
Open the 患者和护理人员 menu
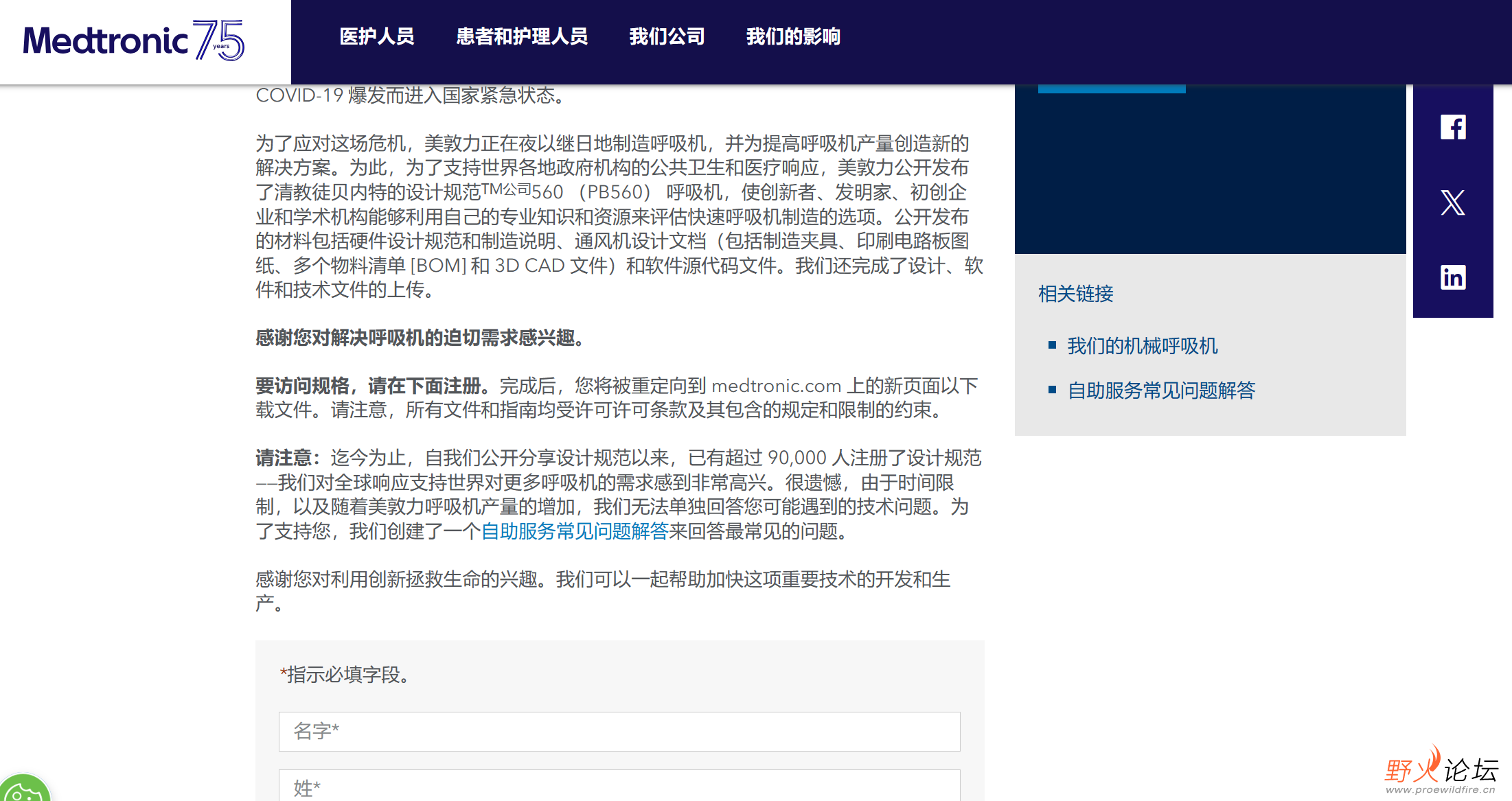[522, 36]
